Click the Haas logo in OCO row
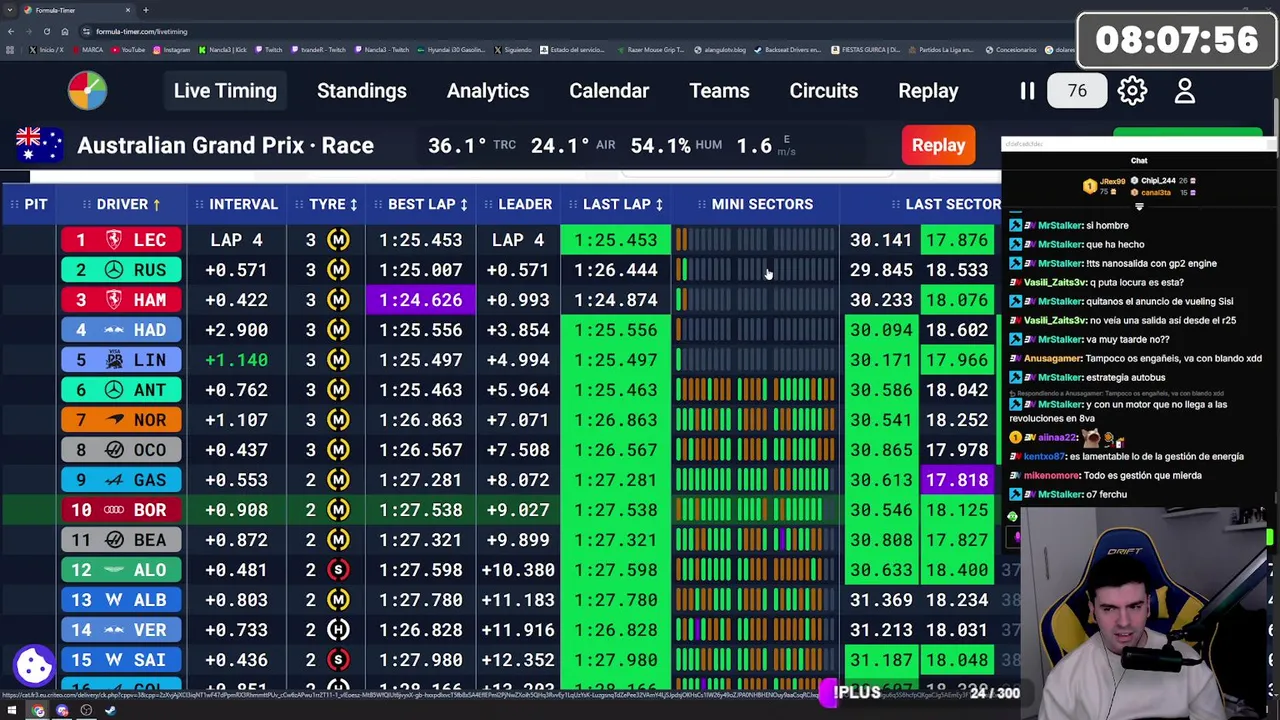 [114, 450]
